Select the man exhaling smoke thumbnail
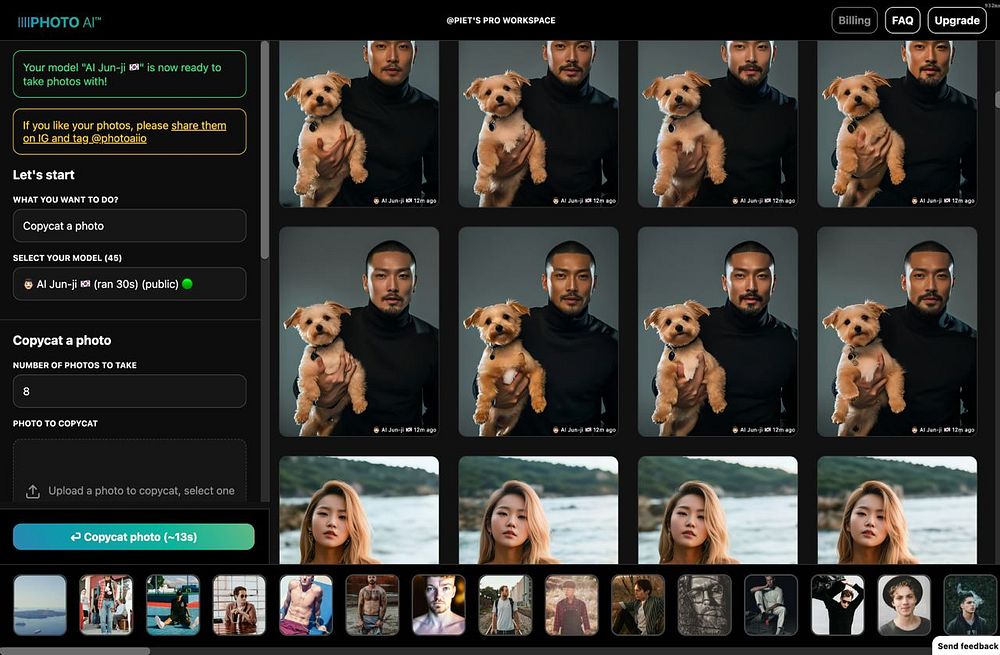1000x655 pixels. pyautogui.click(x=971, y=605)
